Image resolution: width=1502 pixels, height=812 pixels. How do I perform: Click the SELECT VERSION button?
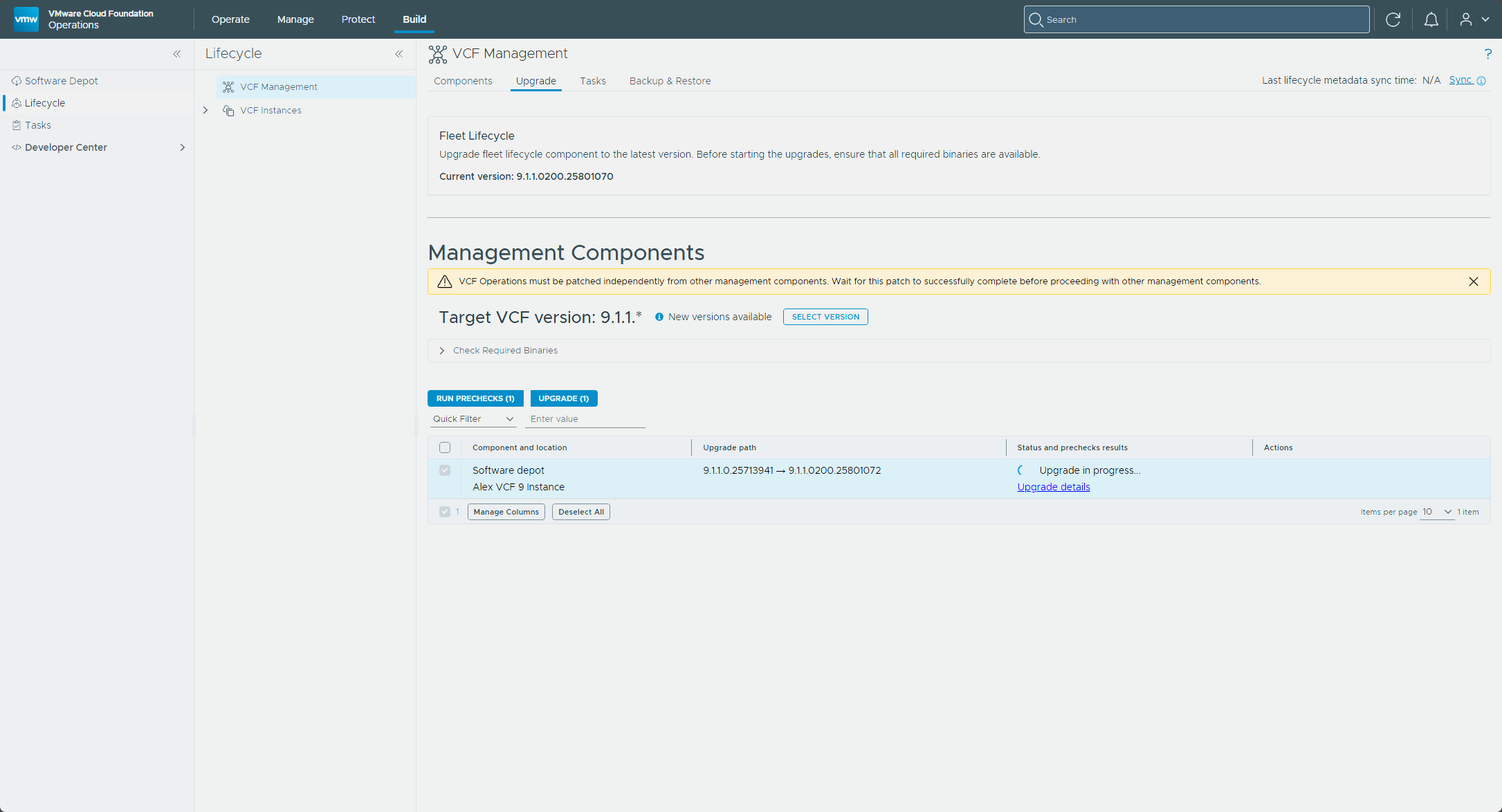tap(825, 317)
